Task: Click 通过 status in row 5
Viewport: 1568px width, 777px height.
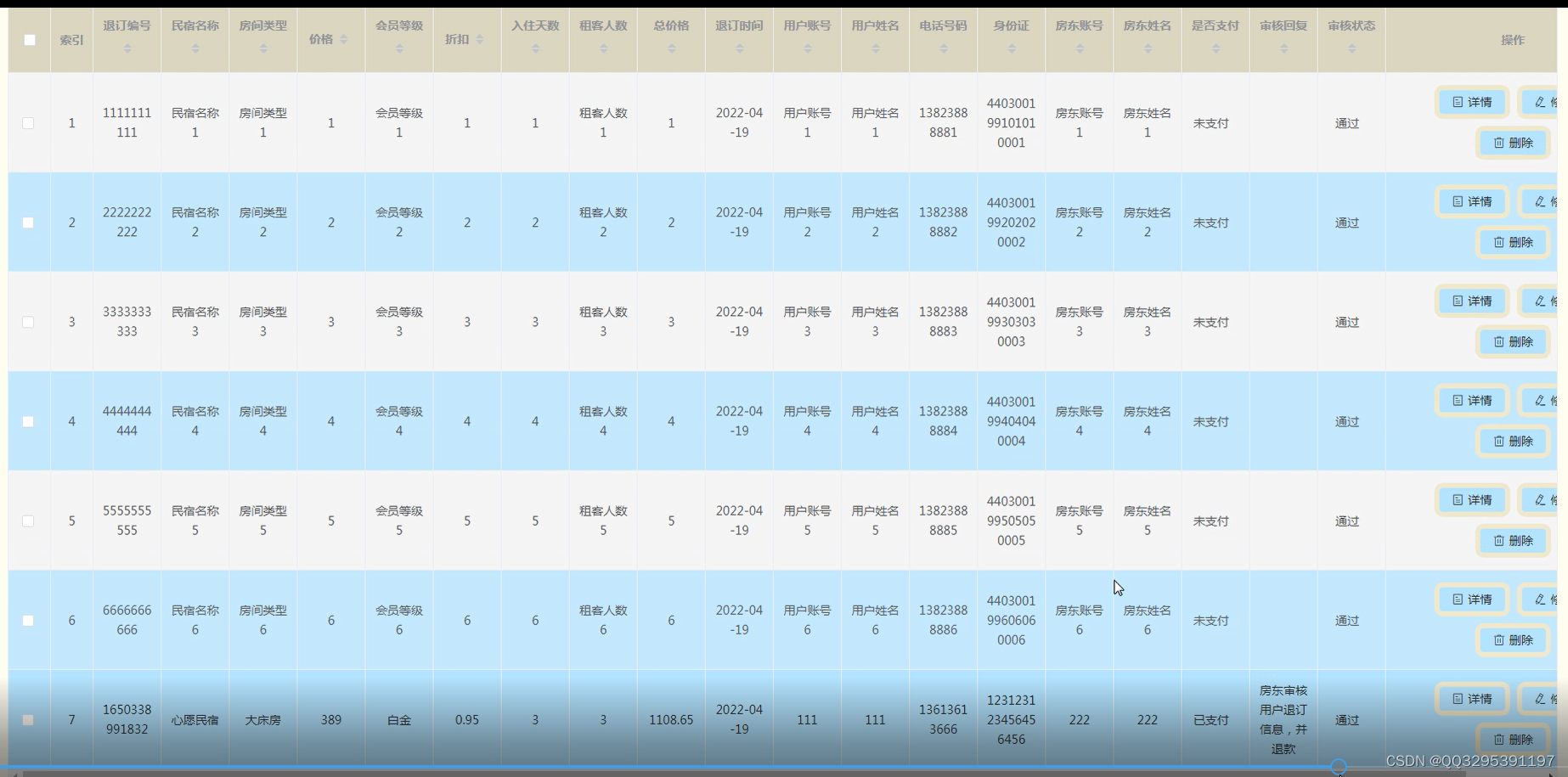Action: click(x=1347, y=521)
